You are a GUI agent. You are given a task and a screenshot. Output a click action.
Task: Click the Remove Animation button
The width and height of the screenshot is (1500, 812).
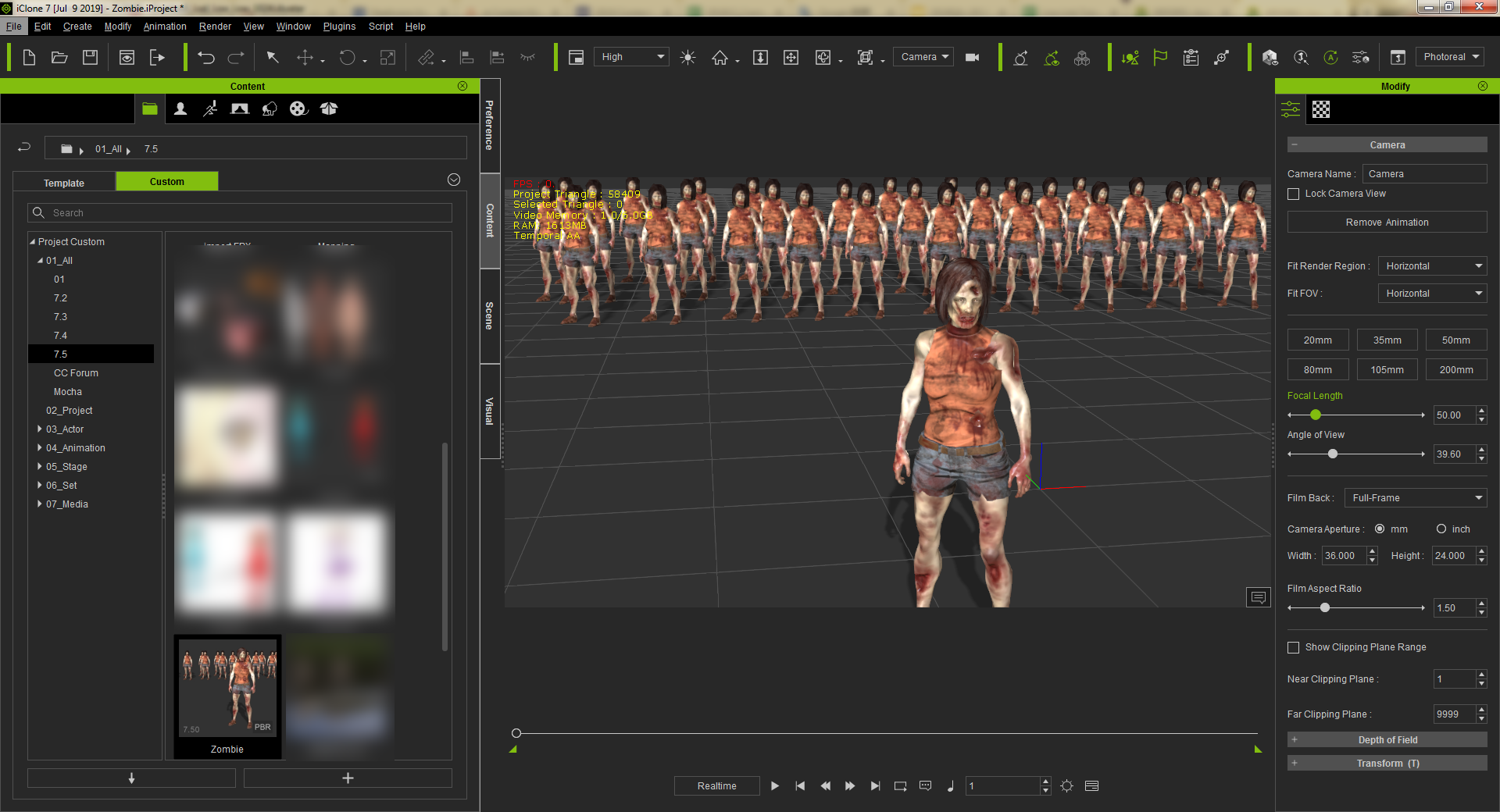click(1387, 223)
